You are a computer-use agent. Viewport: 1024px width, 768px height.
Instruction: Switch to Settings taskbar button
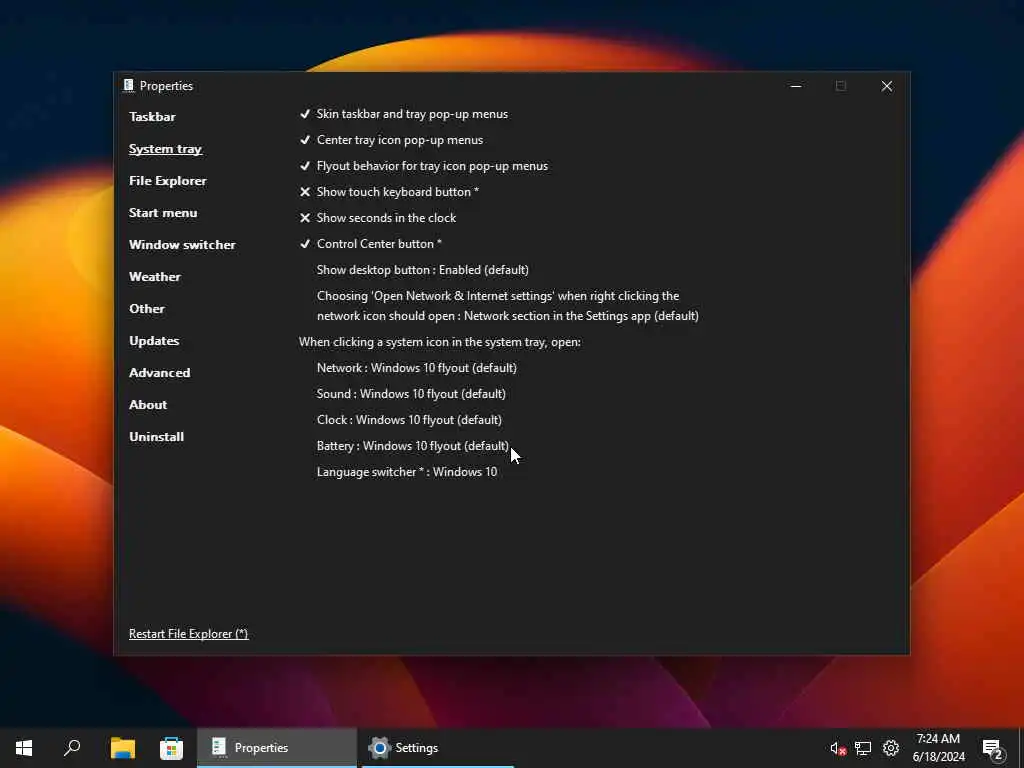click(x=438, y=748)
